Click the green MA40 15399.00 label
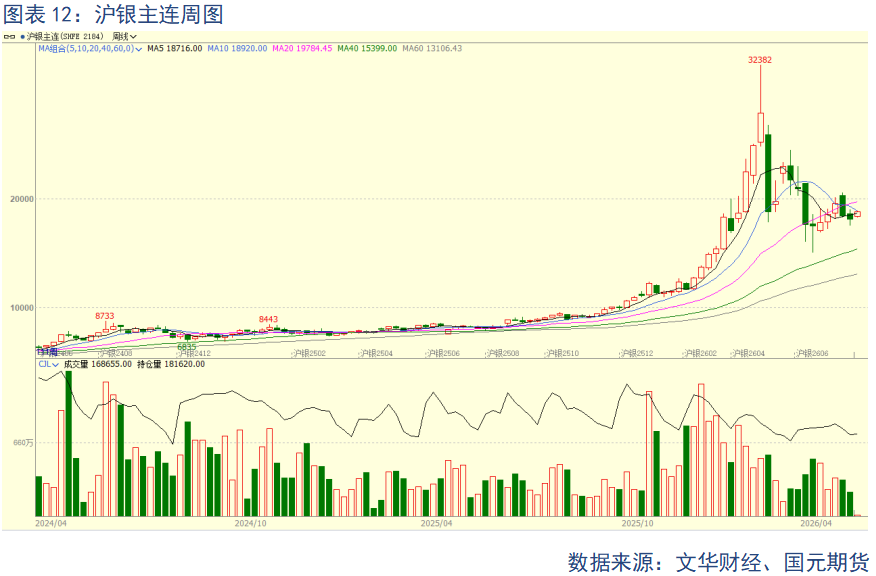 (367, 49)
